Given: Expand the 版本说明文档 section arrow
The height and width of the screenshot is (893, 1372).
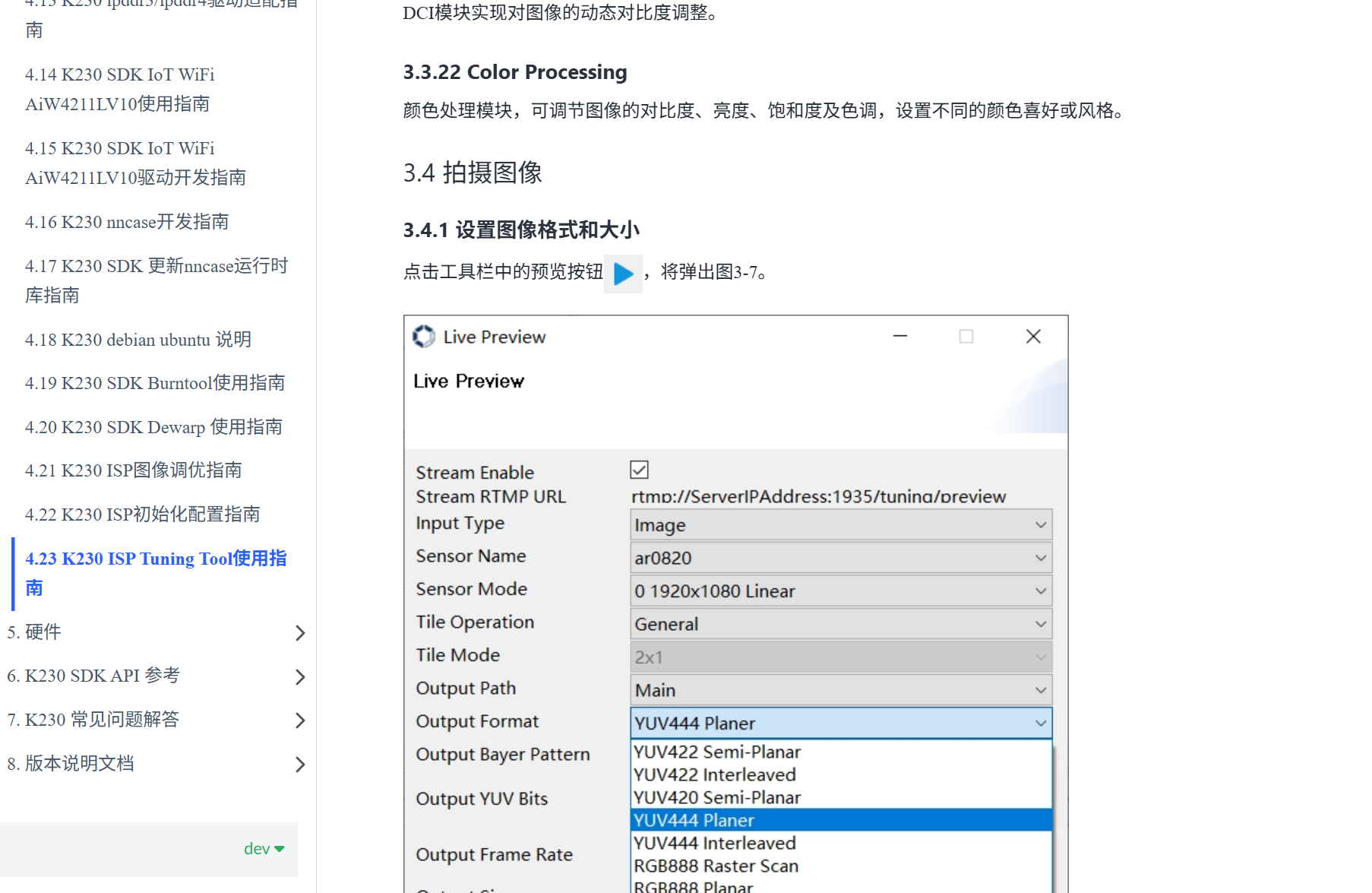Looking at the screenshot, I should (x=300, y=764).
